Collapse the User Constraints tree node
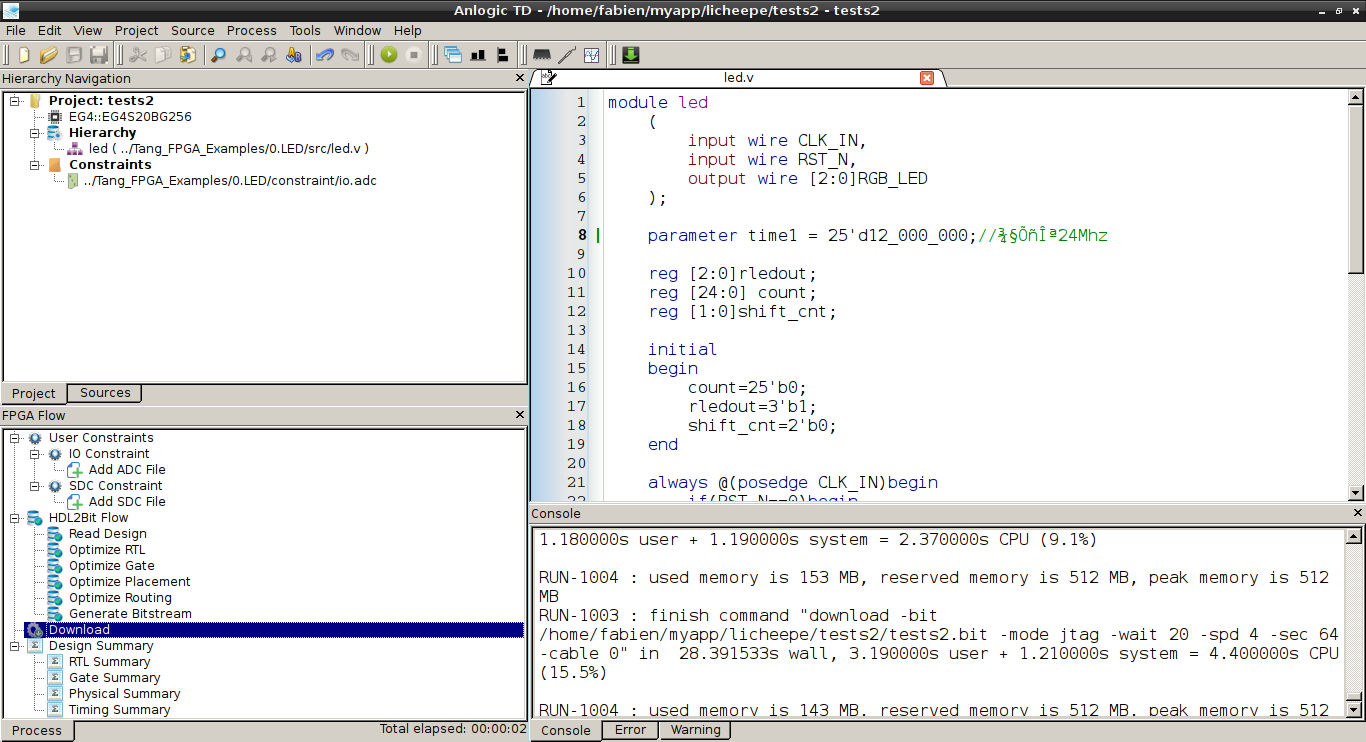1366x742 pixels. click(x=15, y=438)
